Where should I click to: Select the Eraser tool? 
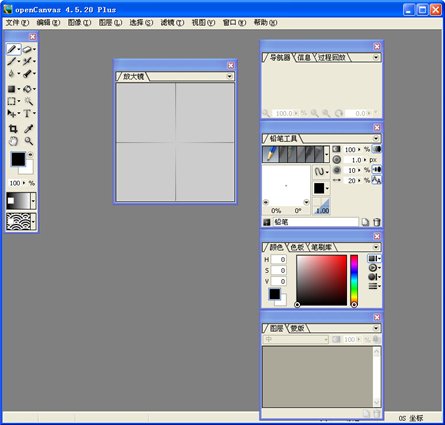point(27,49)
